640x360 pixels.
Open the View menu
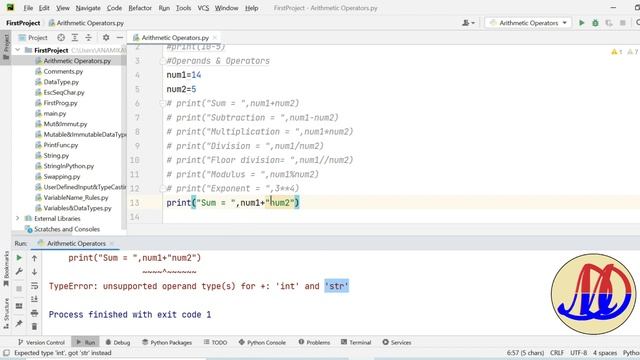click(63, 8)
